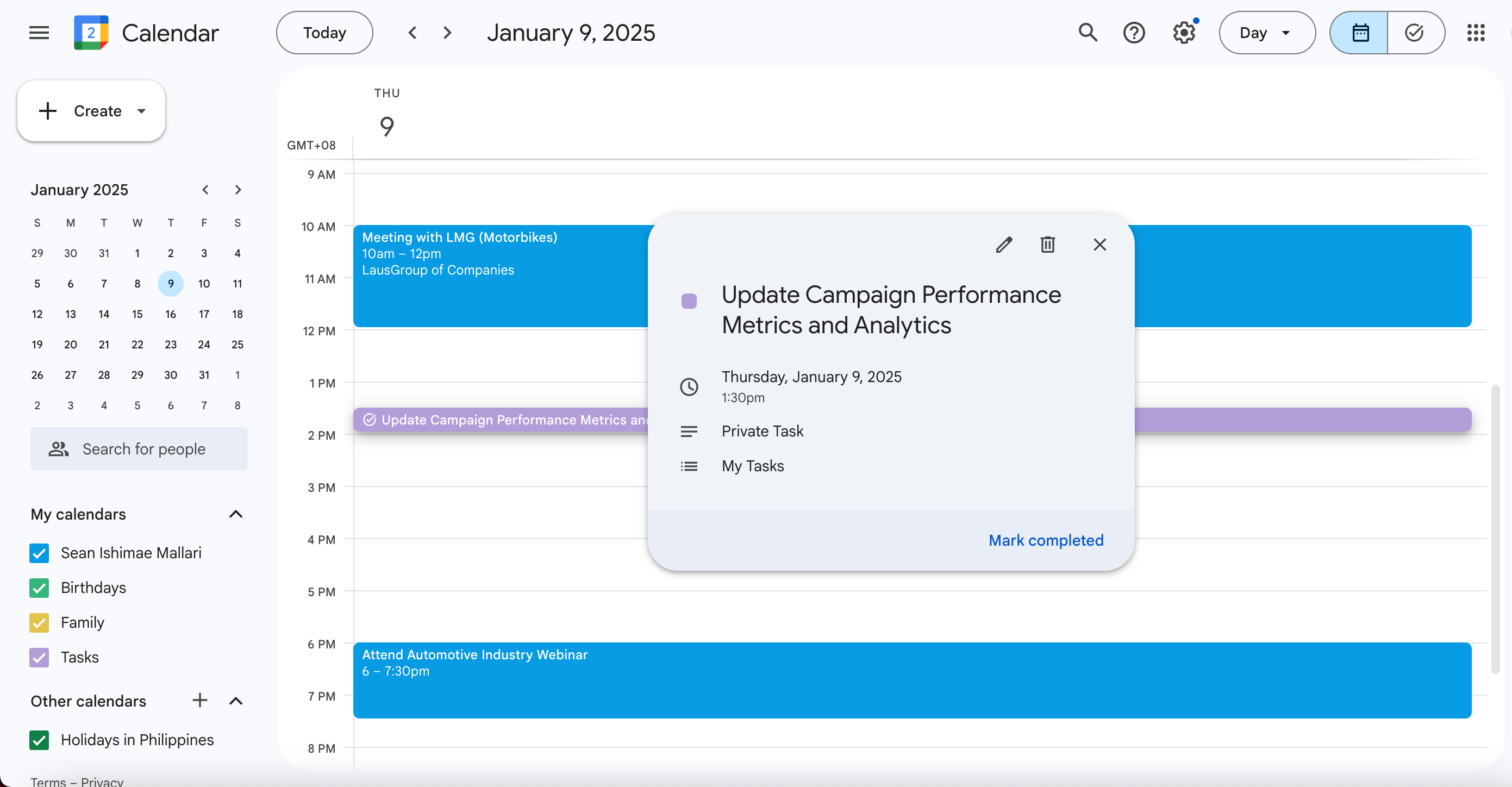Open the Day view dropdown
This screenshot has height=787, width=1512.
1267,33
